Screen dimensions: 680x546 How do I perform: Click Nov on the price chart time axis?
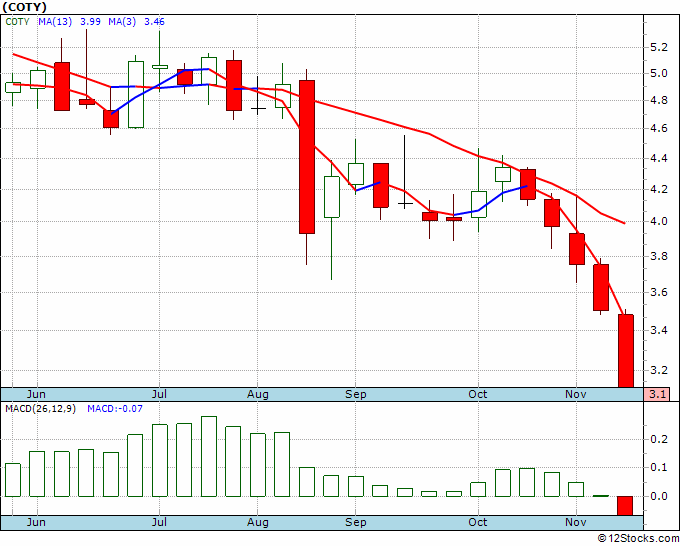pyautogui.click(x=576, y=395)
